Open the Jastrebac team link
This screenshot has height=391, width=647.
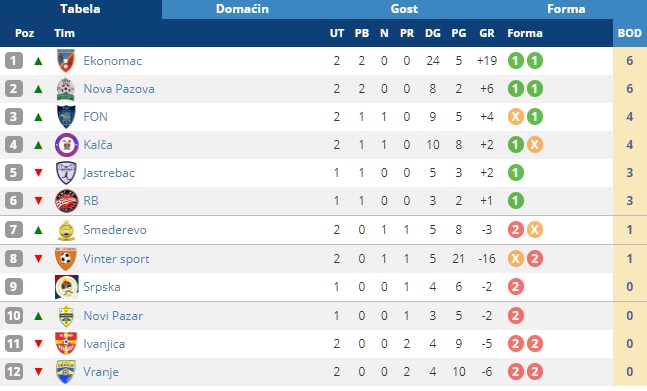pos(109,173)
